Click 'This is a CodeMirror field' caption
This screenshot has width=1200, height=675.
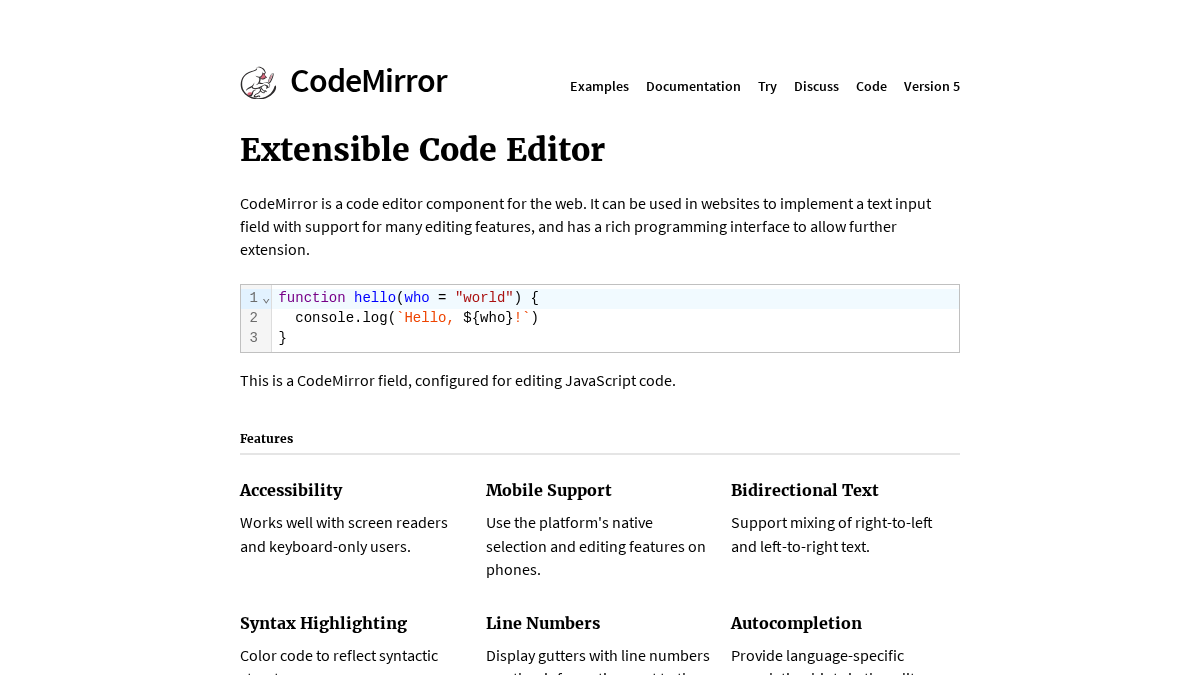pos(458,380)
